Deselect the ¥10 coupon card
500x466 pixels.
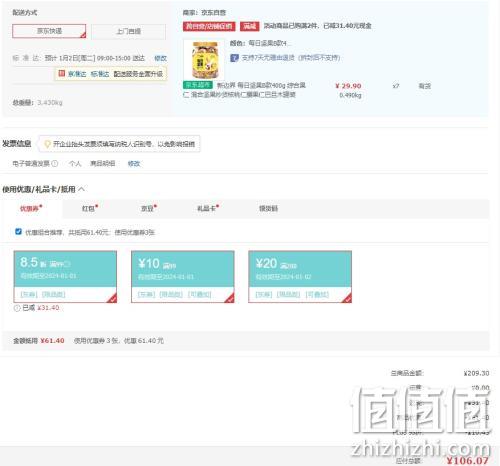(x=183, y=277)
